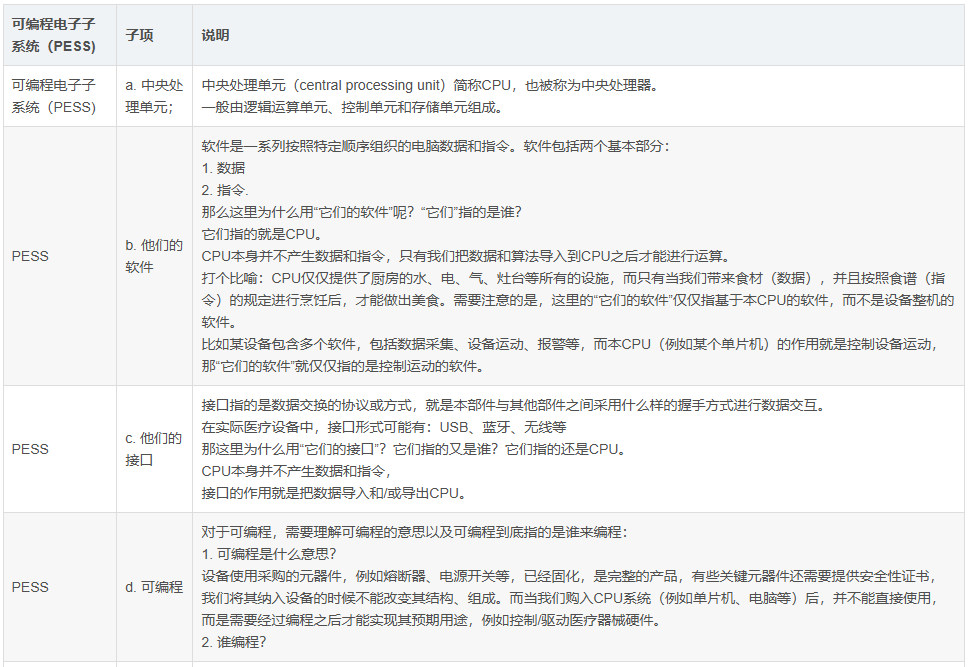The height and width of the screenshot is (667, 972).
Task: Click the text "central processing unit" in the description
Action: coord(363,86)
